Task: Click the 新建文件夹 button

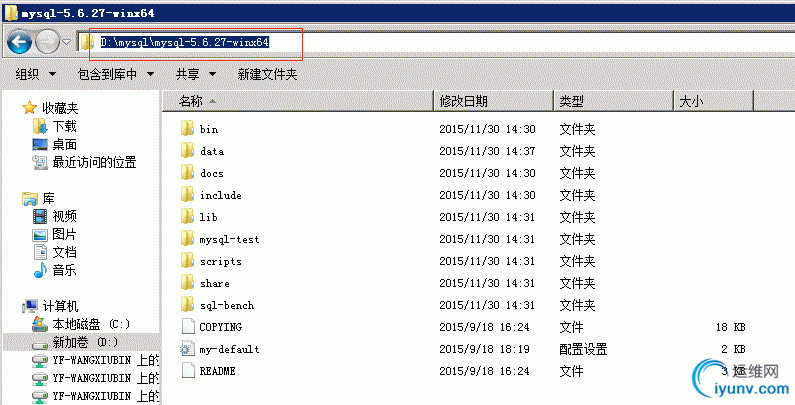Action: click(x=267, y=75)
